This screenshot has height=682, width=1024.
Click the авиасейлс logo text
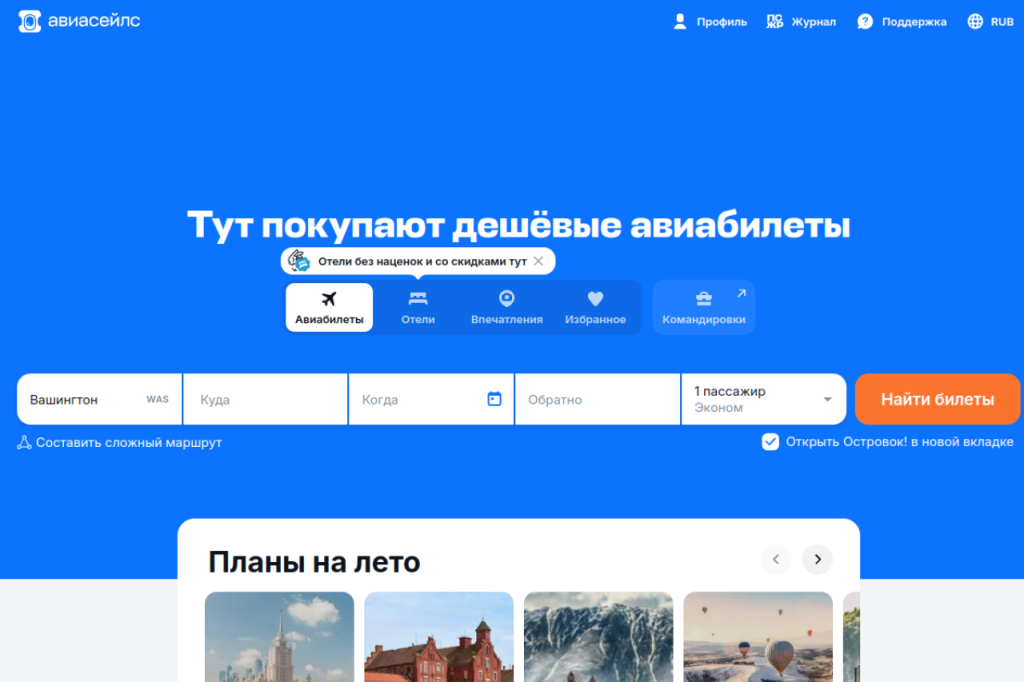(94, 21)
